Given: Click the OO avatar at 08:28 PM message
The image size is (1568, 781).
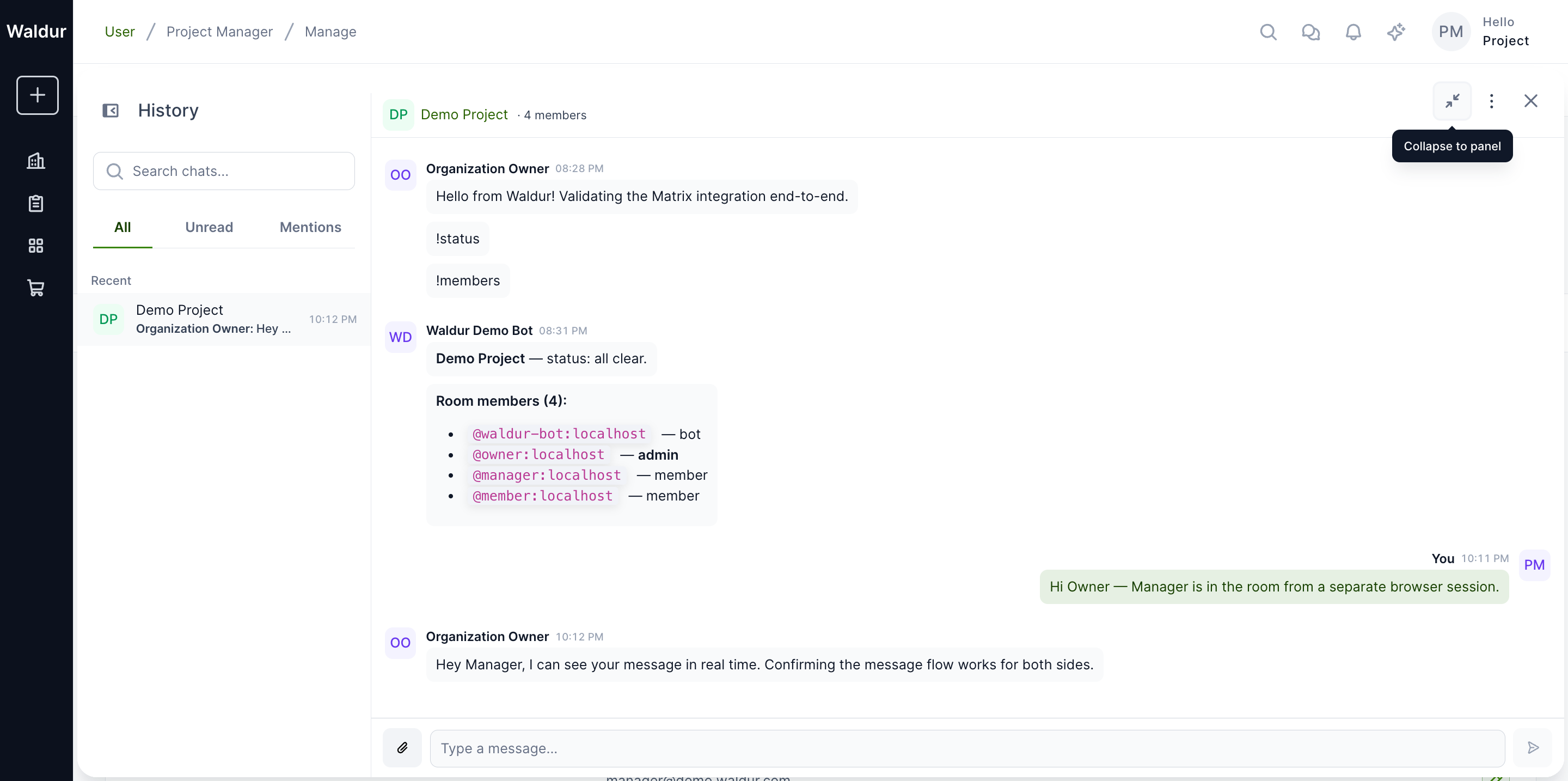Looking at the screenshot, I should [400, 175].
